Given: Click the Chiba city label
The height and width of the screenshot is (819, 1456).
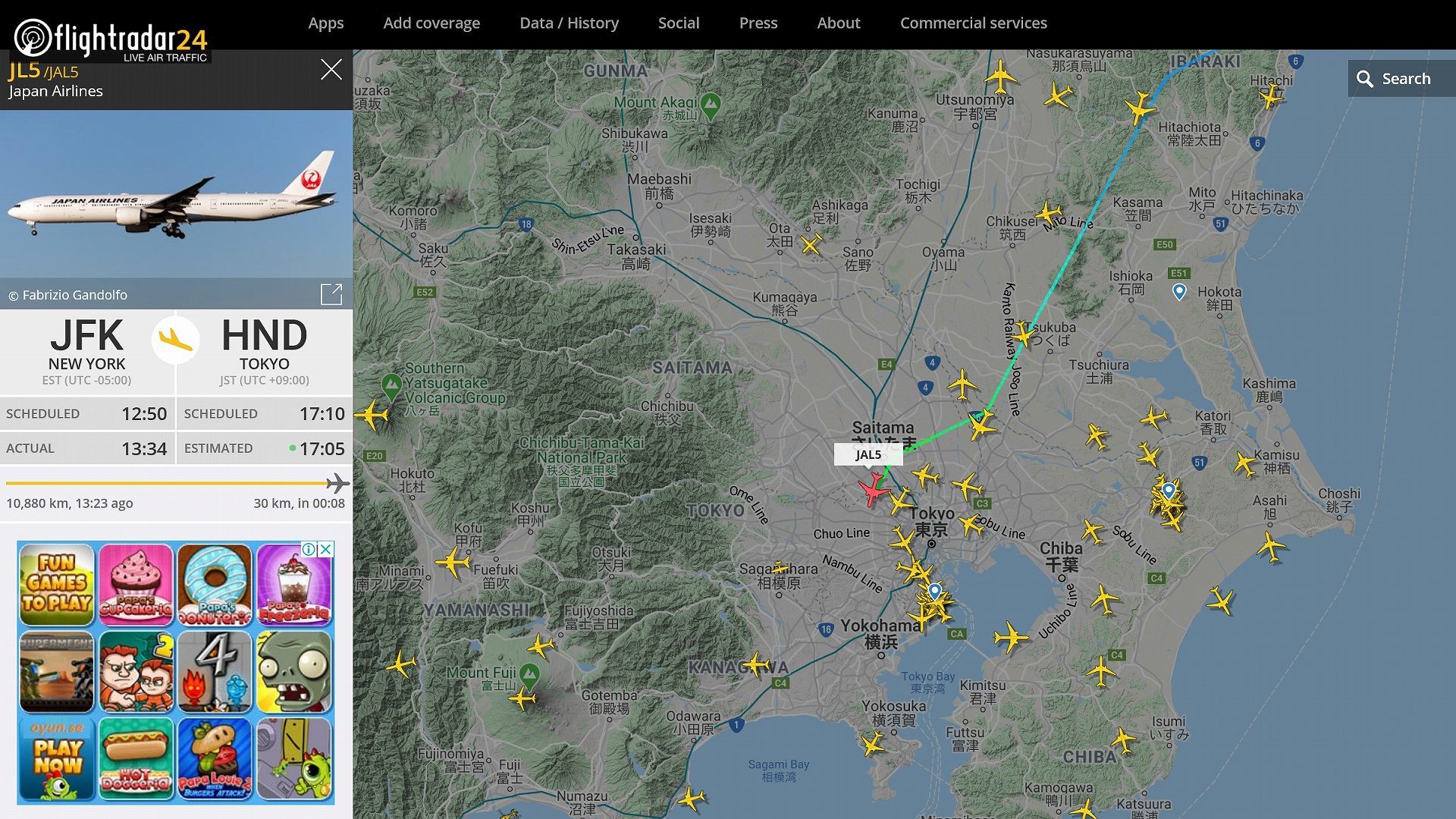Looking at the screenshot, I should [1061, 556].
